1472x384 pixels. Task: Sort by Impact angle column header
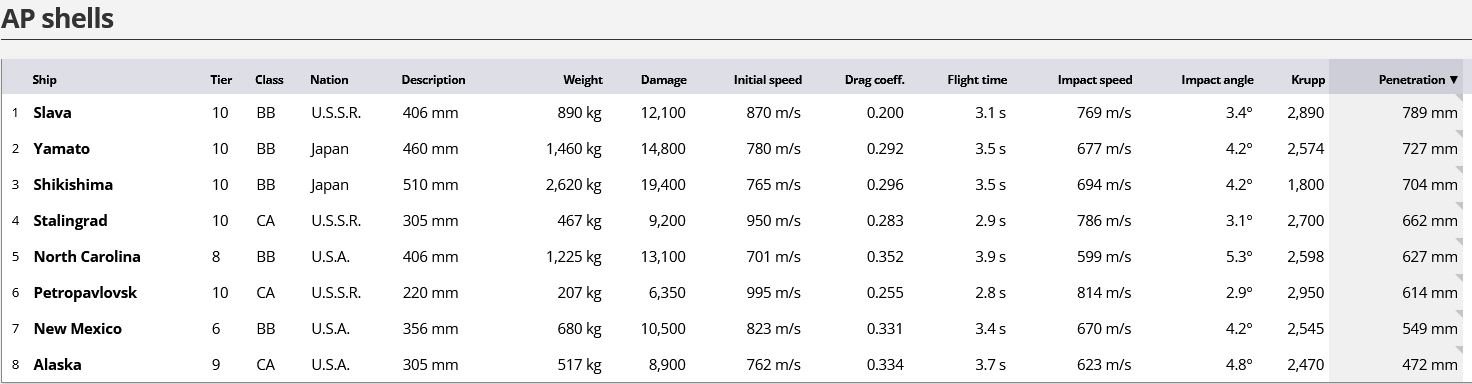coord(1217,80)
